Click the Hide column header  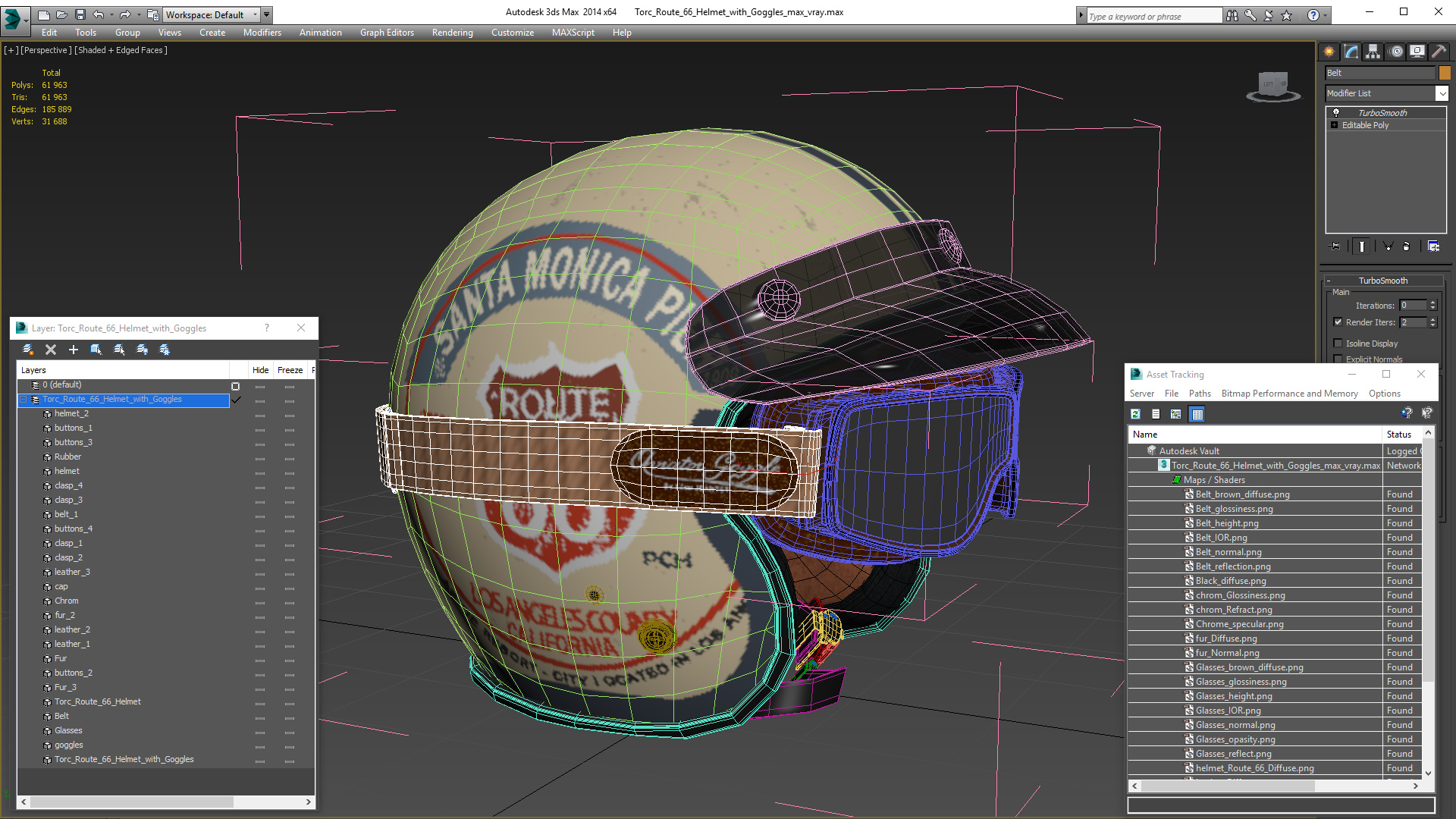point(260,370)
